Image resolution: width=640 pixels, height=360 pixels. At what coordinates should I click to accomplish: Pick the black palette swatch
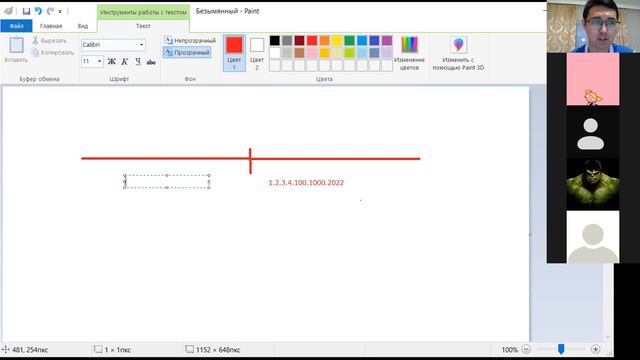275,40
